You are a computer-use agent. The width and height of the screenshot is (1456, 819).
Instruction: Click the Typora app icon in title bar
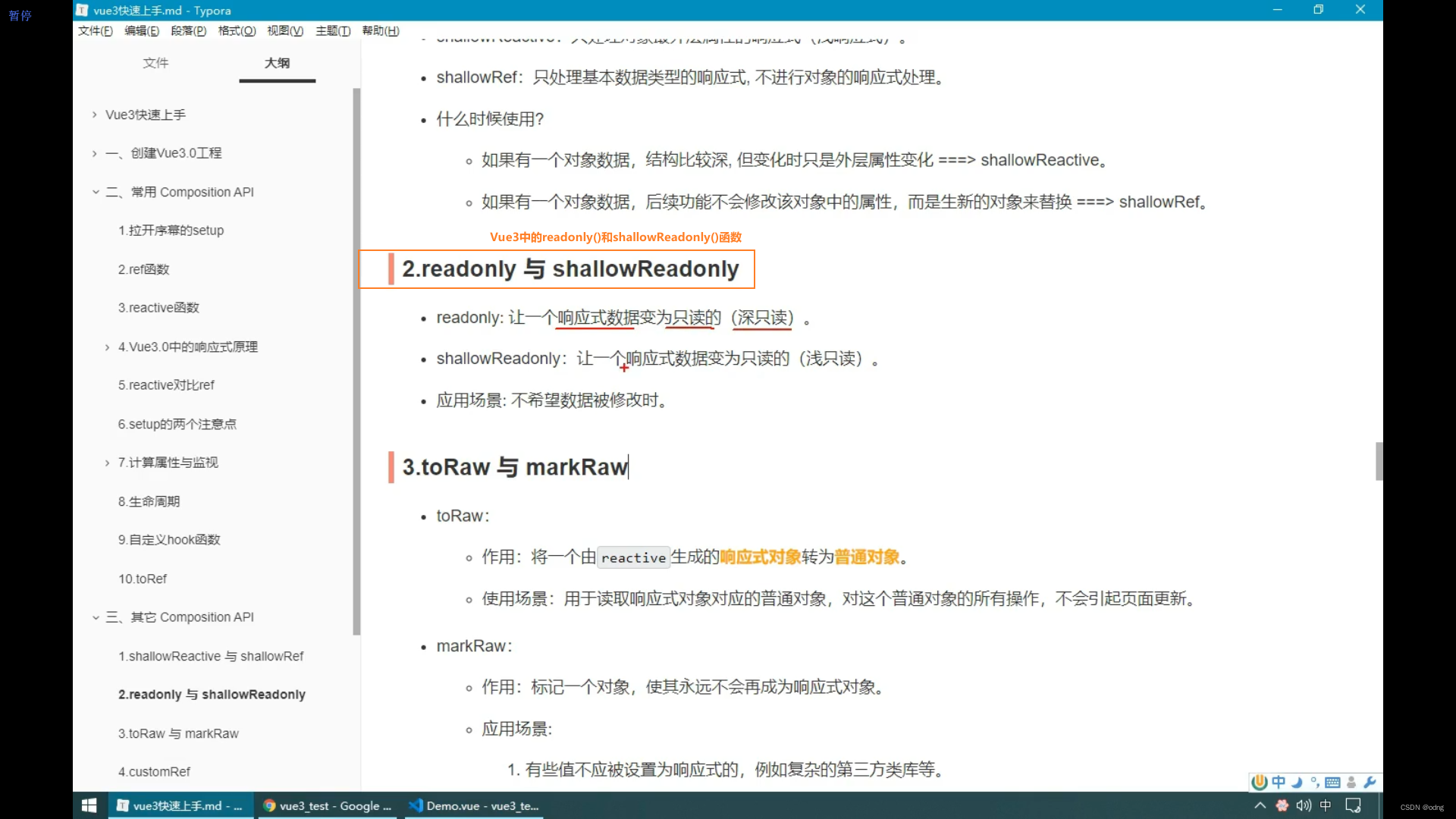click(x=82, y=10)
